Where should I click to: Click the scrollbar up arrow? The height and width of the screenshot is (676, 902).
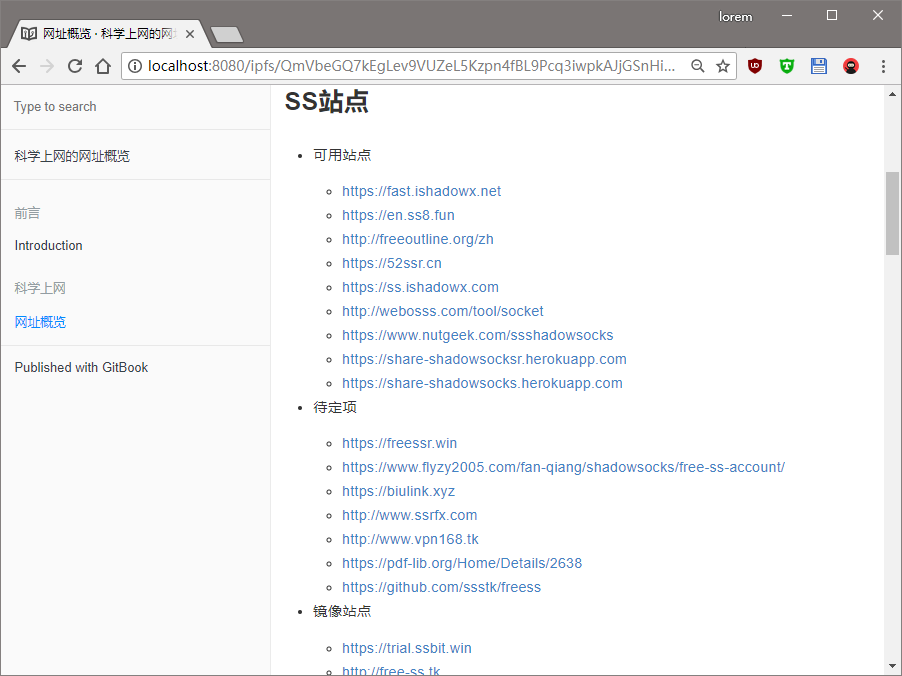[x=892, y=94]
